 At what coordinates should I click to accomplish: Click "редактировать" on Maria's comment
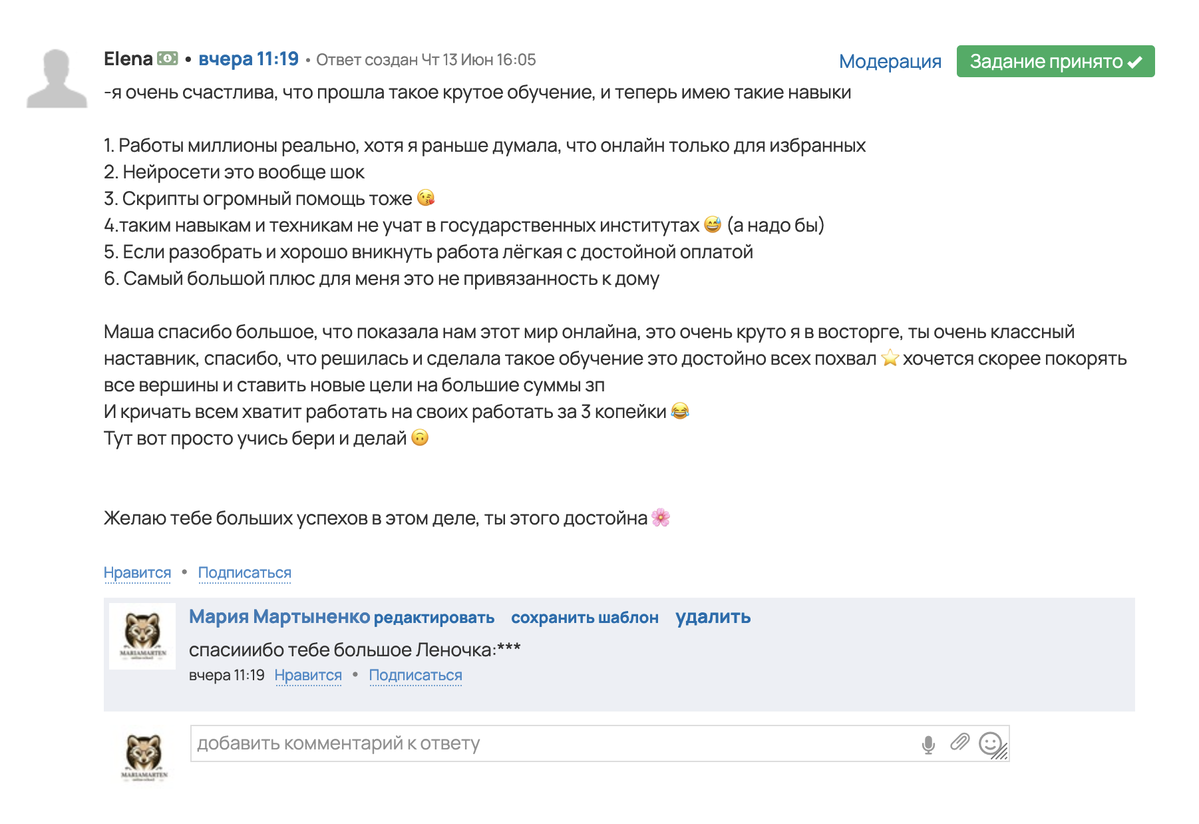click(434, 618)
